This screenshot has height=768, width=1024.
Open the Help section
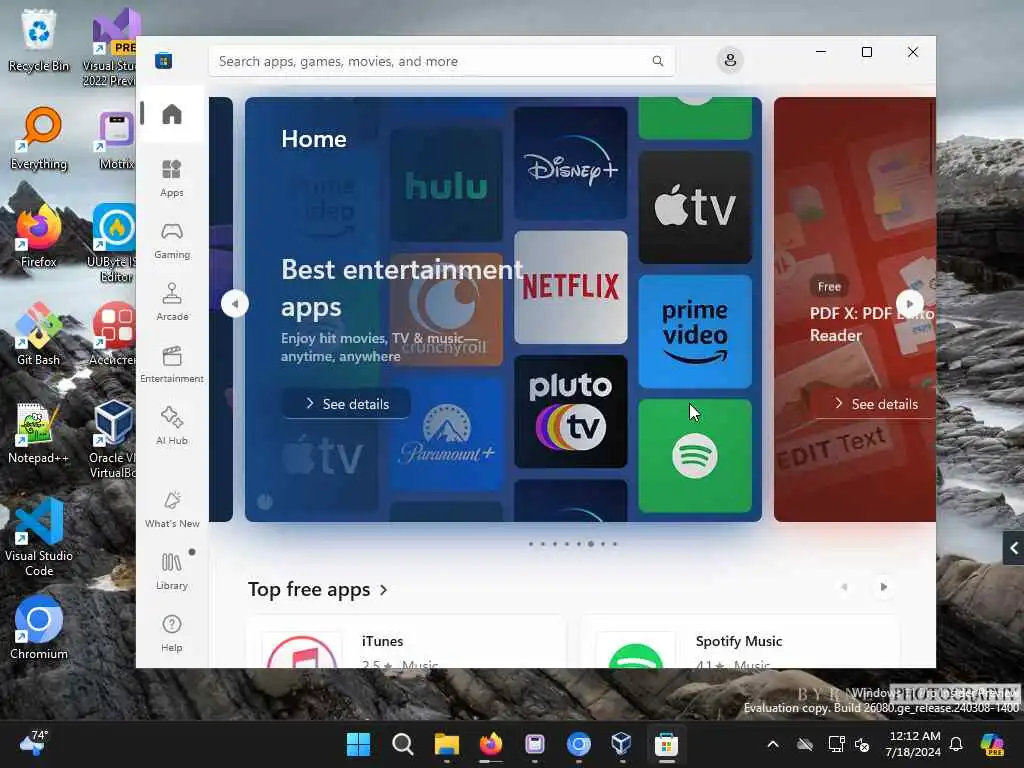coord(172,633)
